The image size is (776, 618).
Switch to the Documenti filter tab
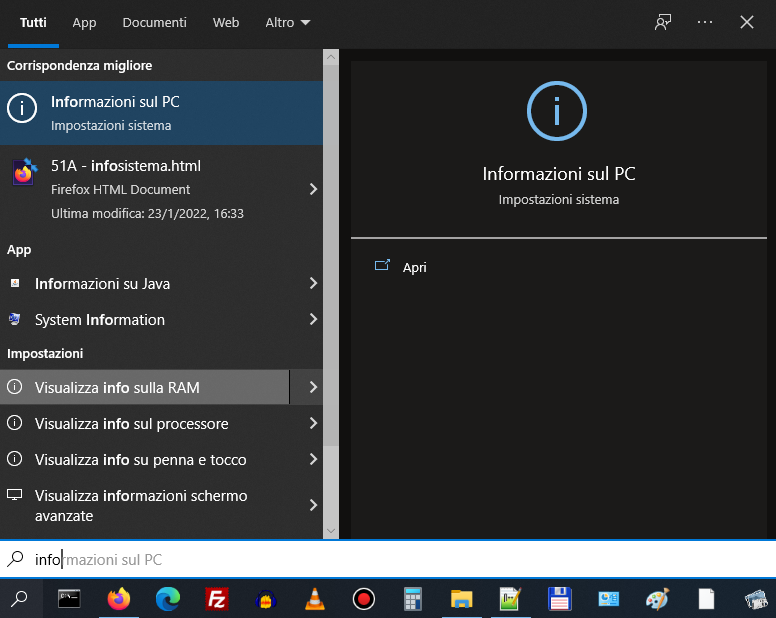(154, 23)
